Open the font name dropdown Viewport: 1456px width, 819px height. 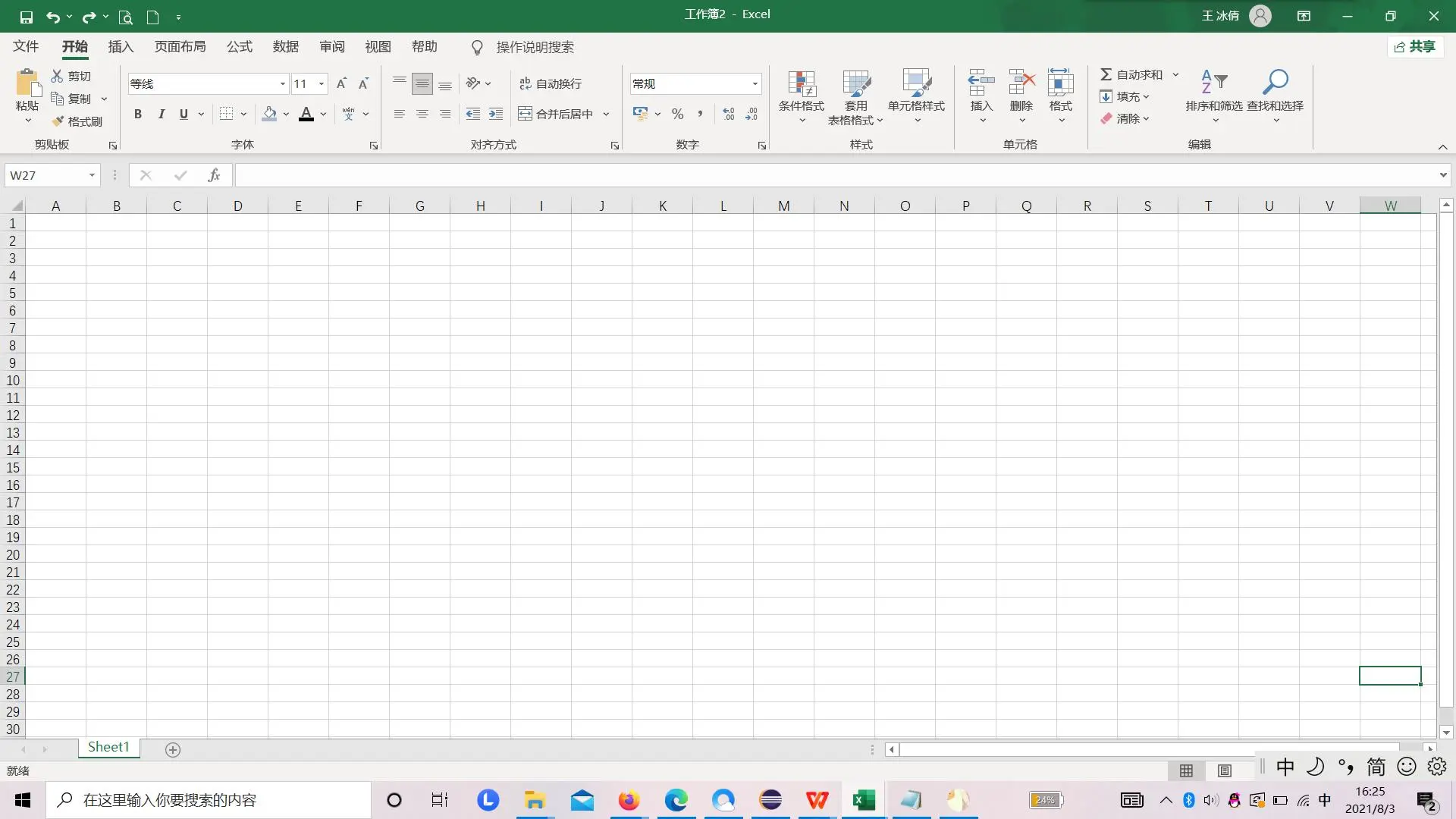tap(282, 83)
